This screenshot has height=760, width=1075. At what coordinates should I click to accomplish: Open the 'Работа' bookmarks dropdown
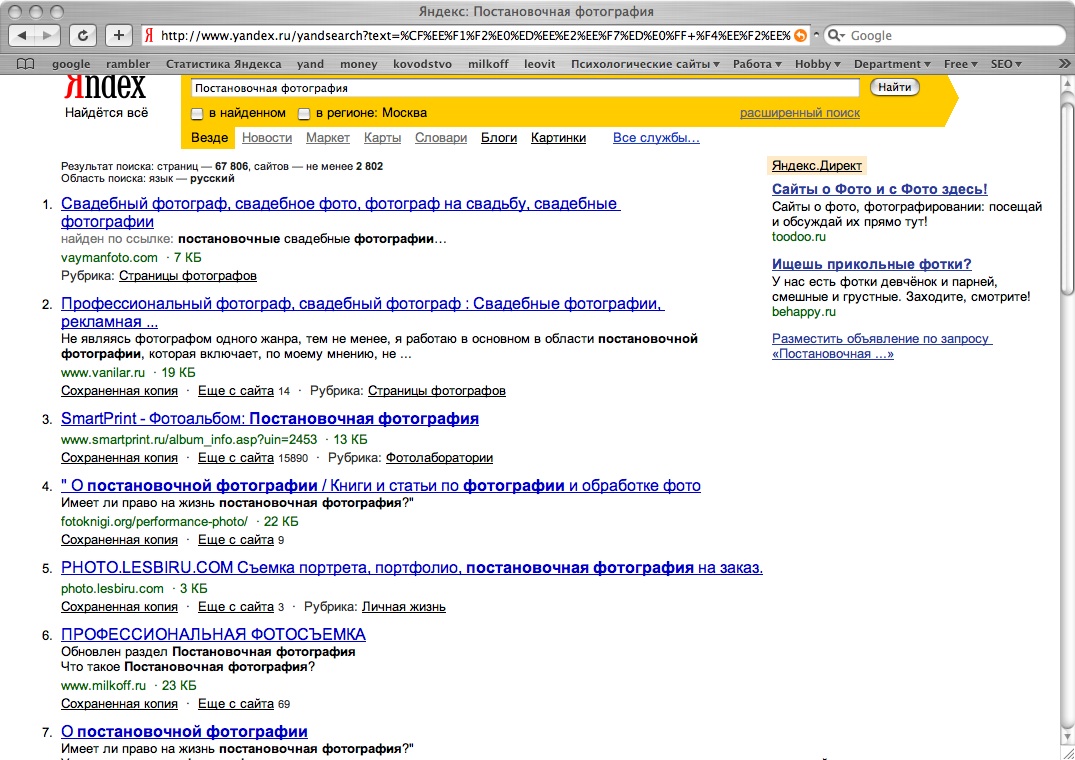757,64
